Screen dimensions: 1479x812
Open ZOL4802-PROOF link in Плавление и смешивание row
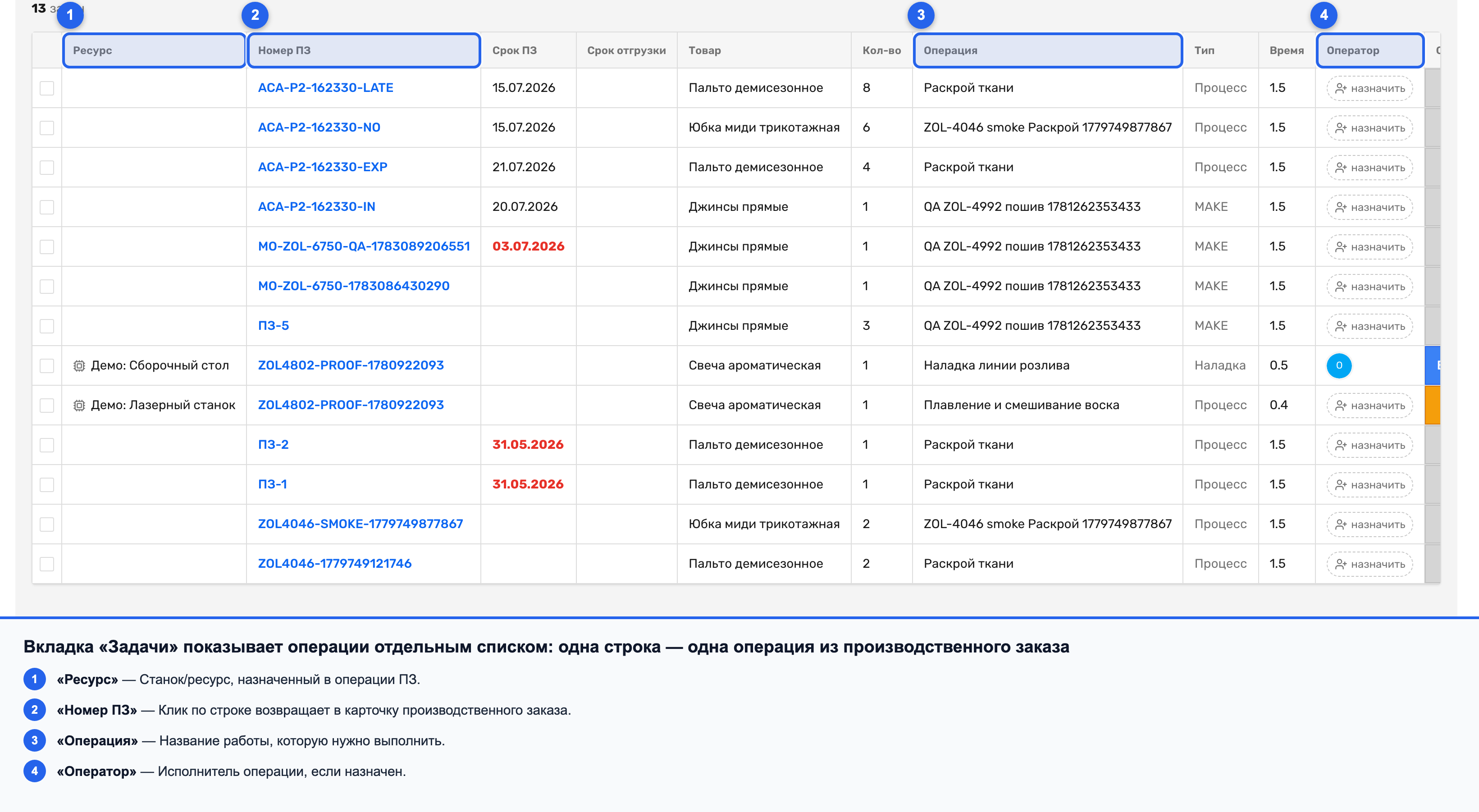(351, 405)
